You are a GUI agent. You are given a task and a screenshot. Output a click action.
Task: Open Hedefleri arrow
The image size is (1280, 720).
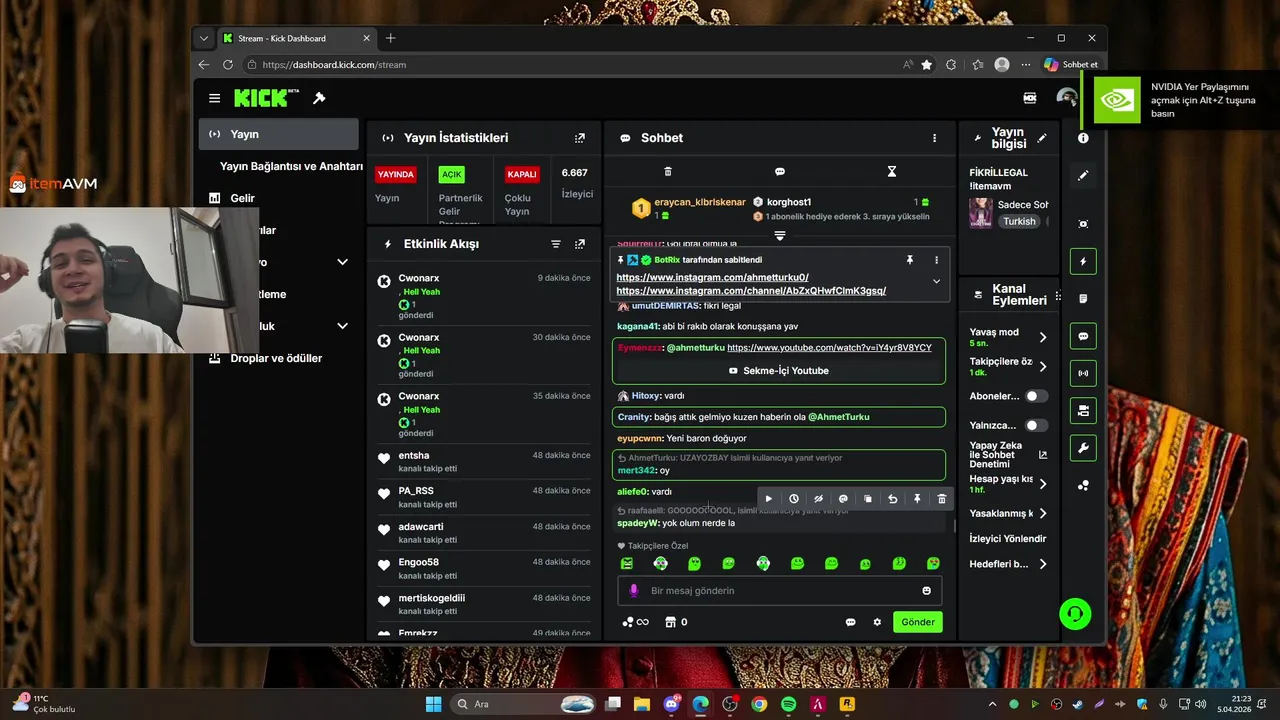pyautogui.click(x=1042, y=564)
